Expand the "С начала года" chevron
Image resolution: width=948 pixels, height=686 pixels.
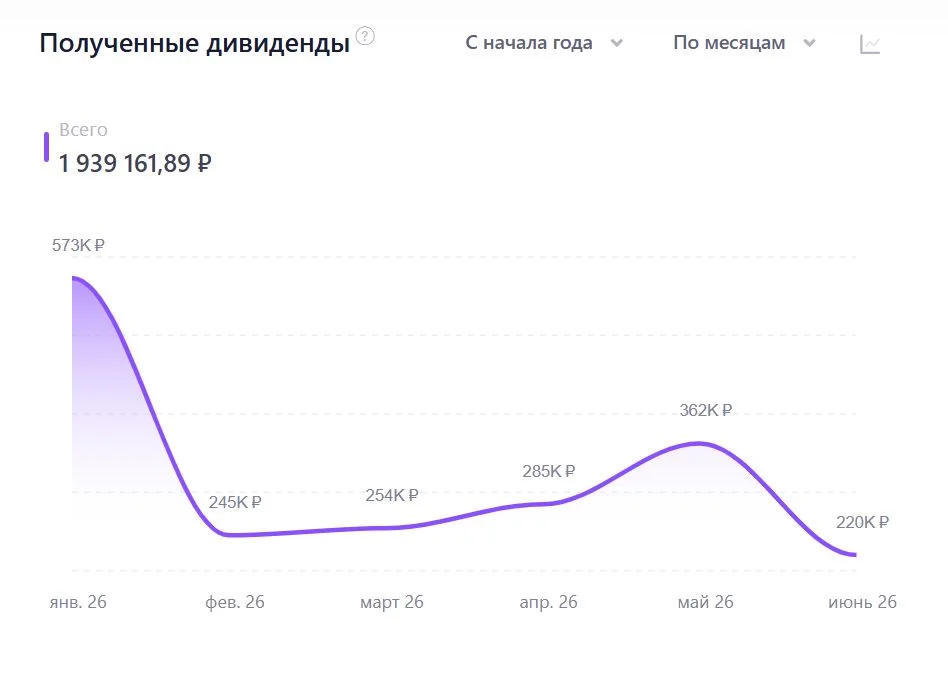coord(617,43)
